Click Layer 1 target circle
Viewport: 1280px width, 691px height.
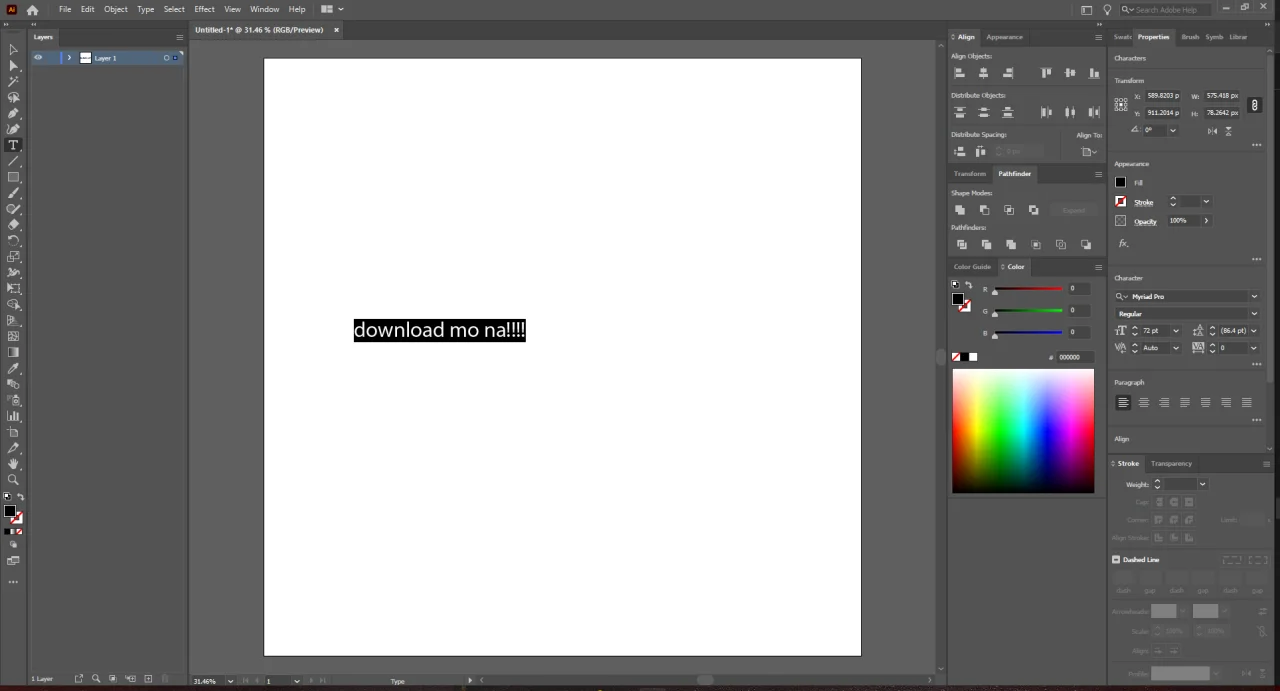click(166, 58)
